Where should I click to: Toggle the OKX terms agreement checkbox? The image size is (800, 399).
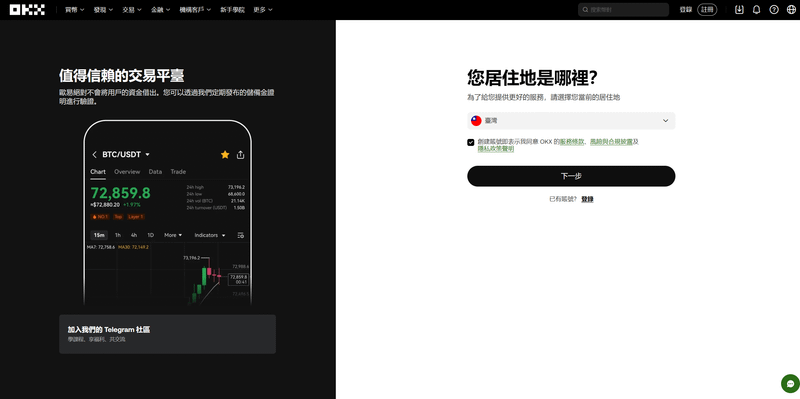point(471,142)
